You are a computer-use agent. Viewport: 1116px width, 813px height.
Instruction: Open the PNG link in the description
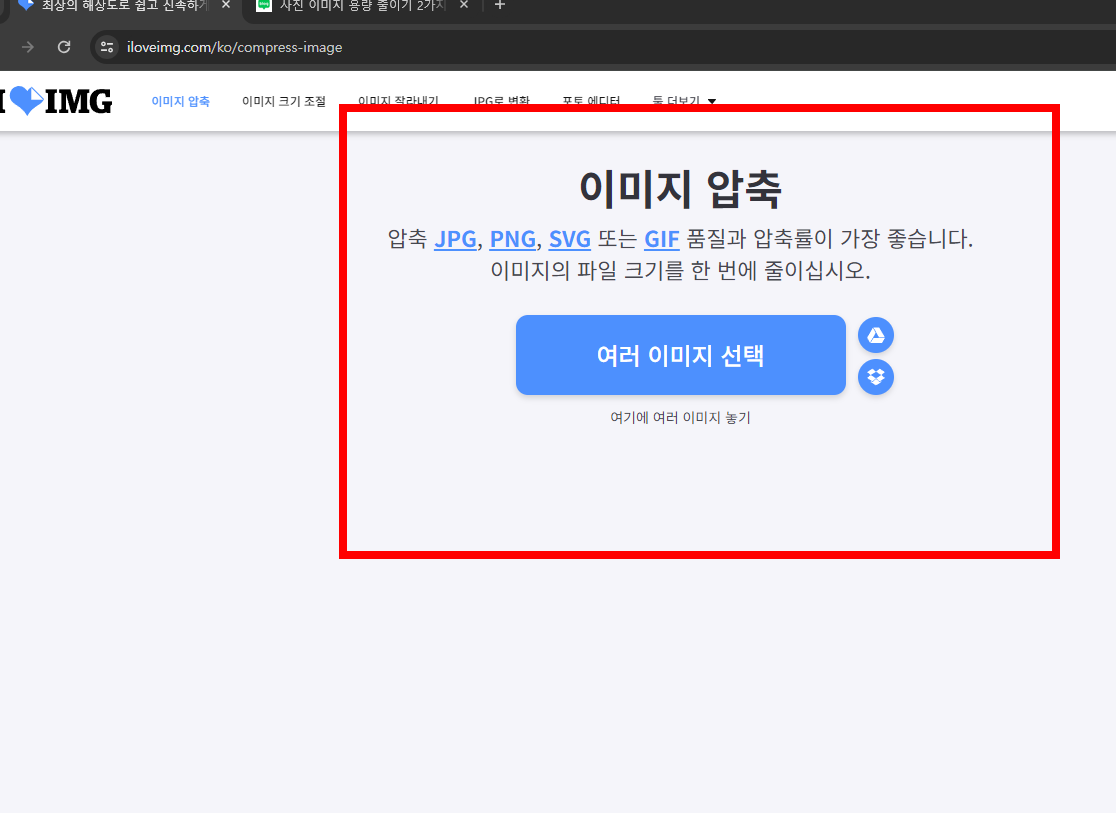(x=513, y=239)
